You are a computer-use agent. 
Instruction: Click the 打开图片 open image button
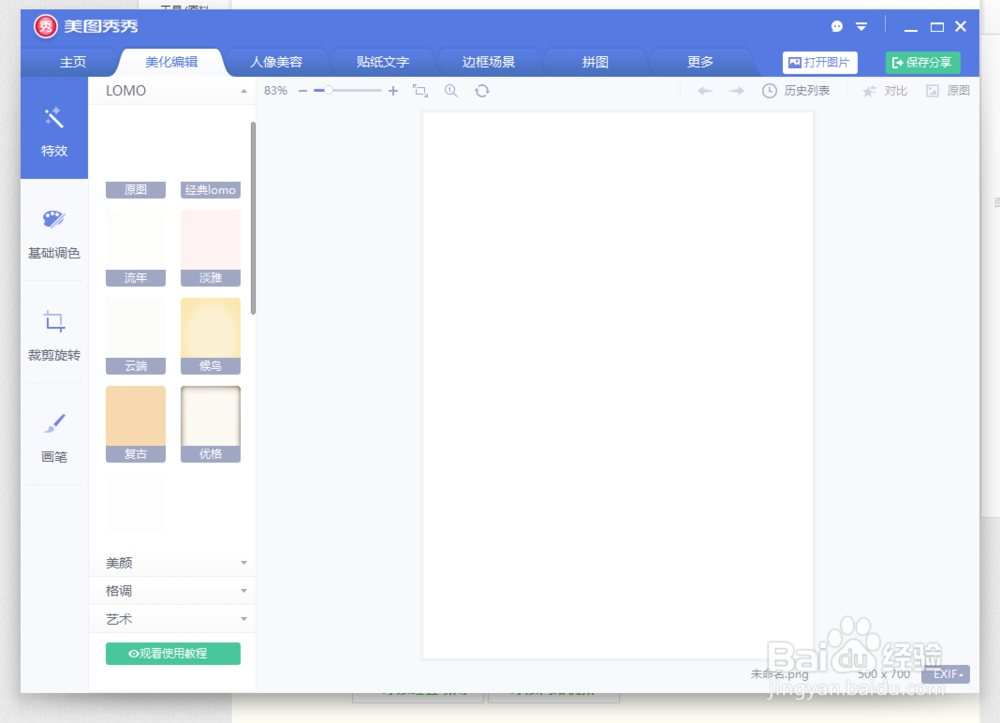point(820,61)
